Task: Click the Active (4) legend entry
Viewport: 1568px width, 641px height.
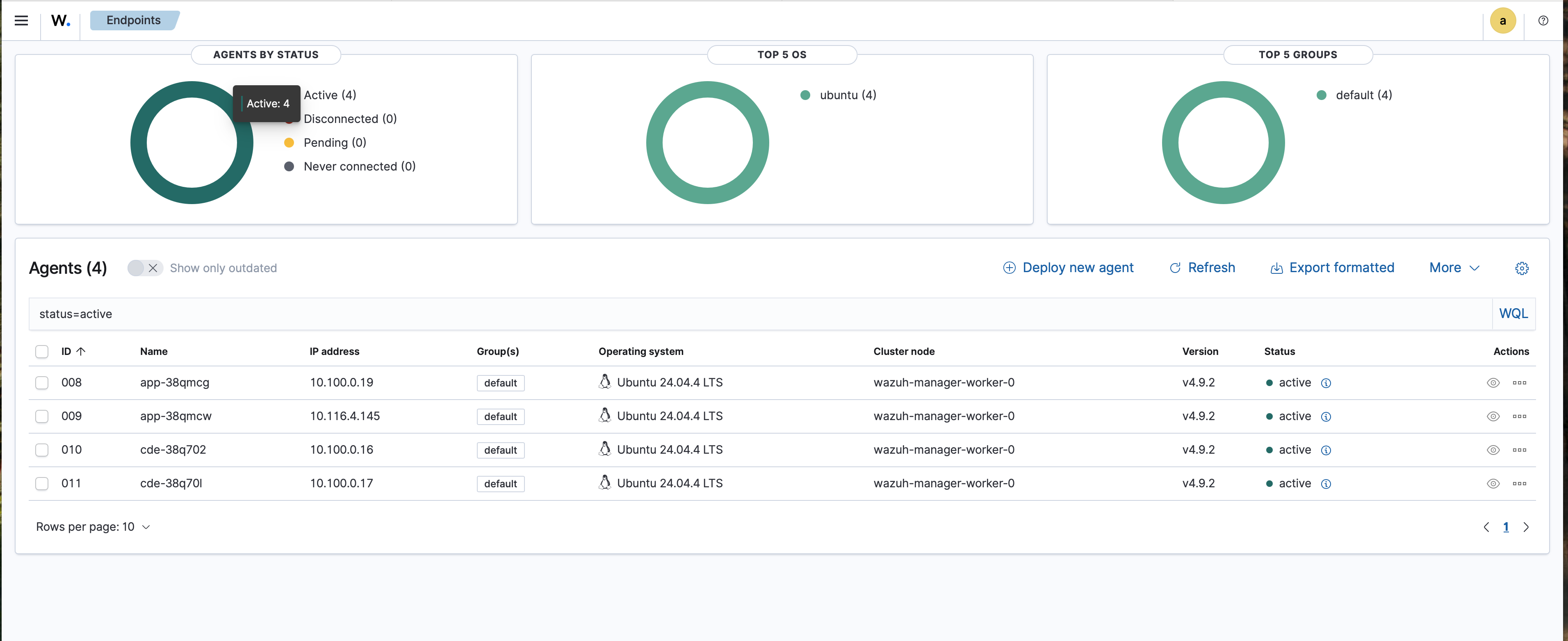Action: [x=329, y=95]
